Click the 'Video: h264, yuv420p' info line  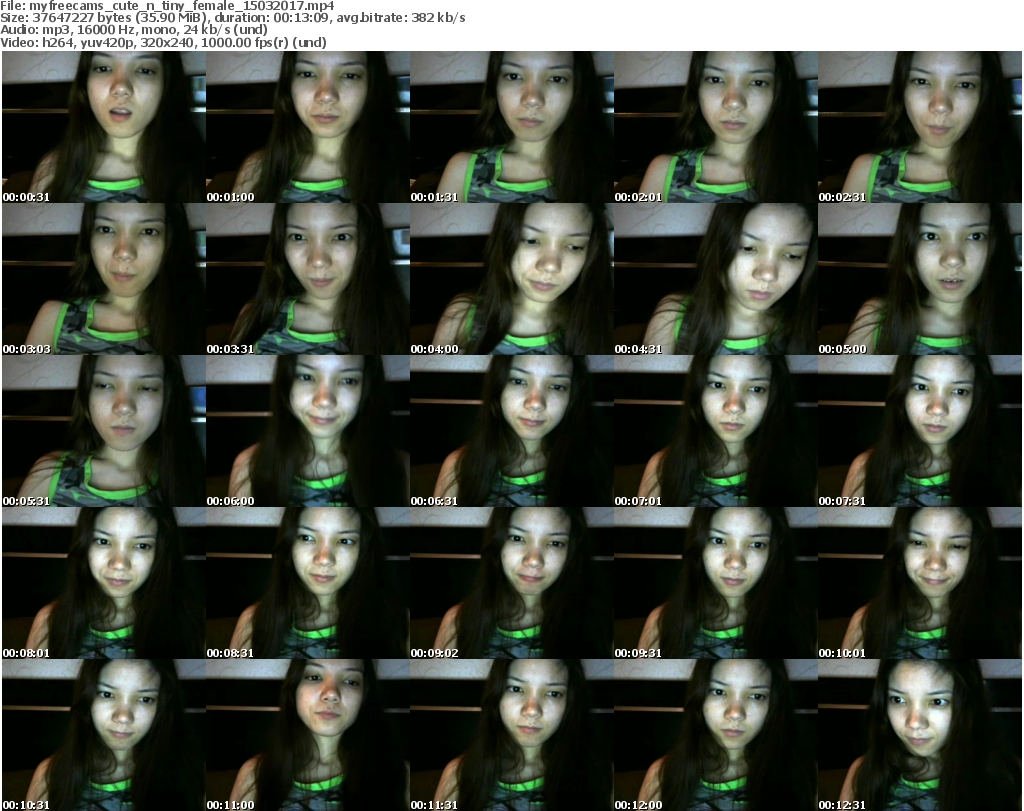(163, 42)
